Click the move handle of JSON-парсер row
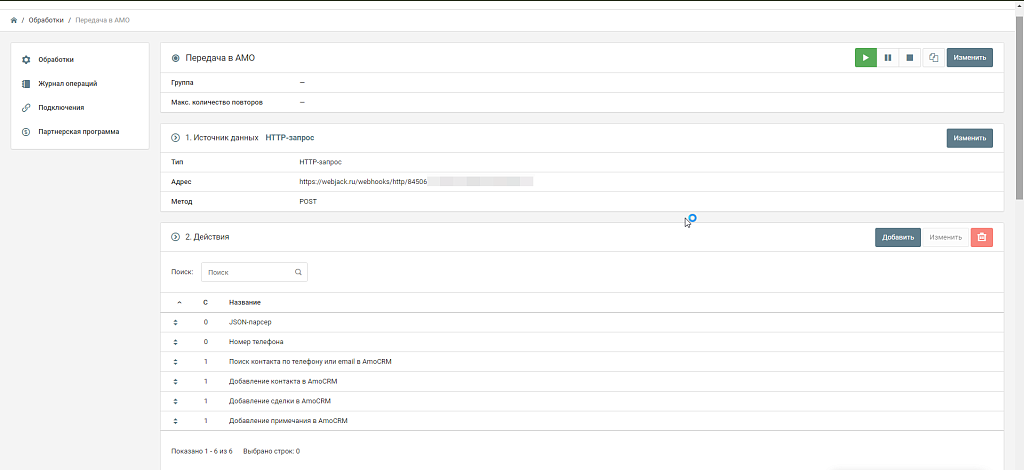Screen dimensions: 1024x470 [x=175, y=322]
